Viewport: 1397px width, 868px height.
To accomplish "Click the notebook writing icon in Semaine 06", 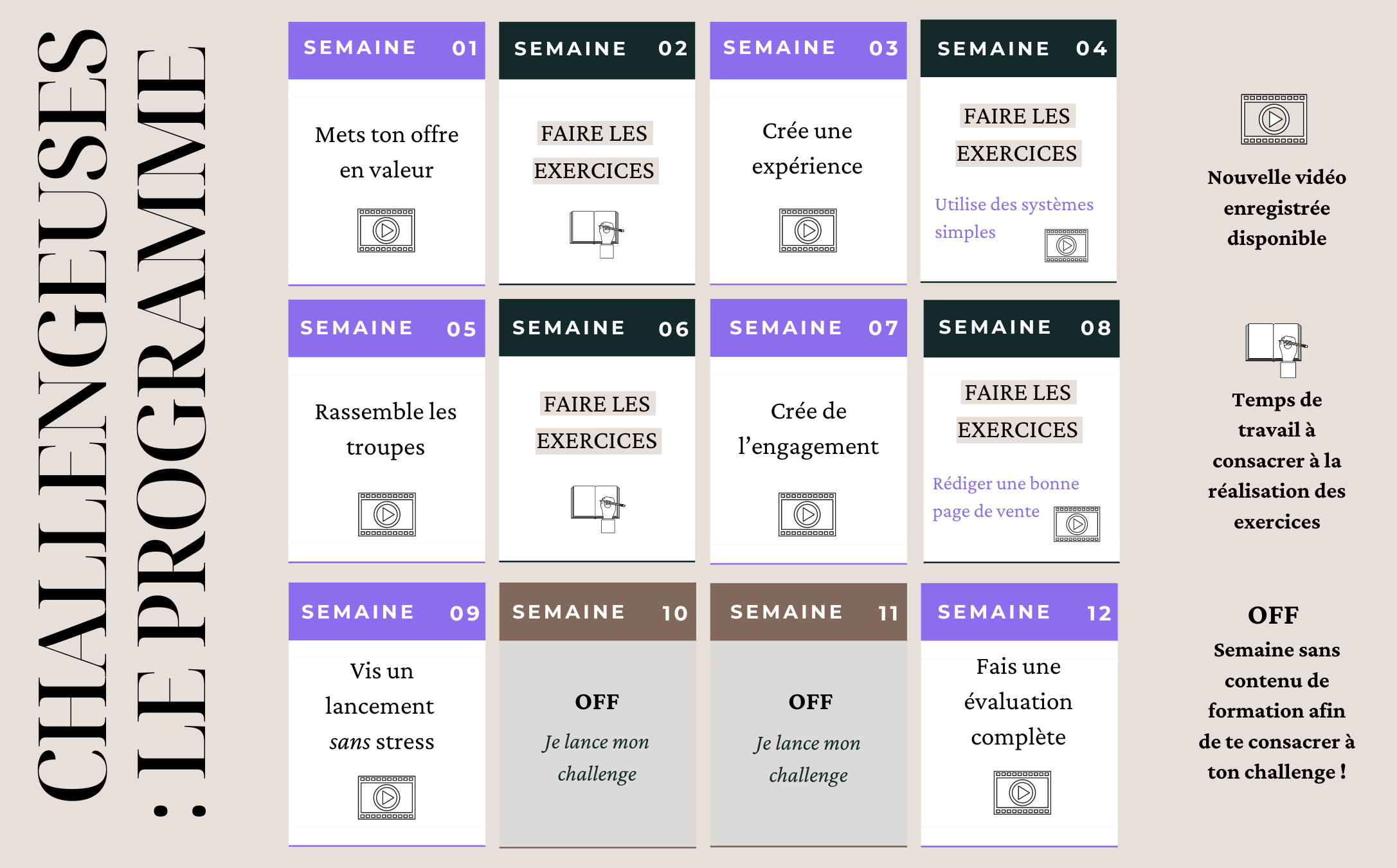I will (x=598, y=508).
